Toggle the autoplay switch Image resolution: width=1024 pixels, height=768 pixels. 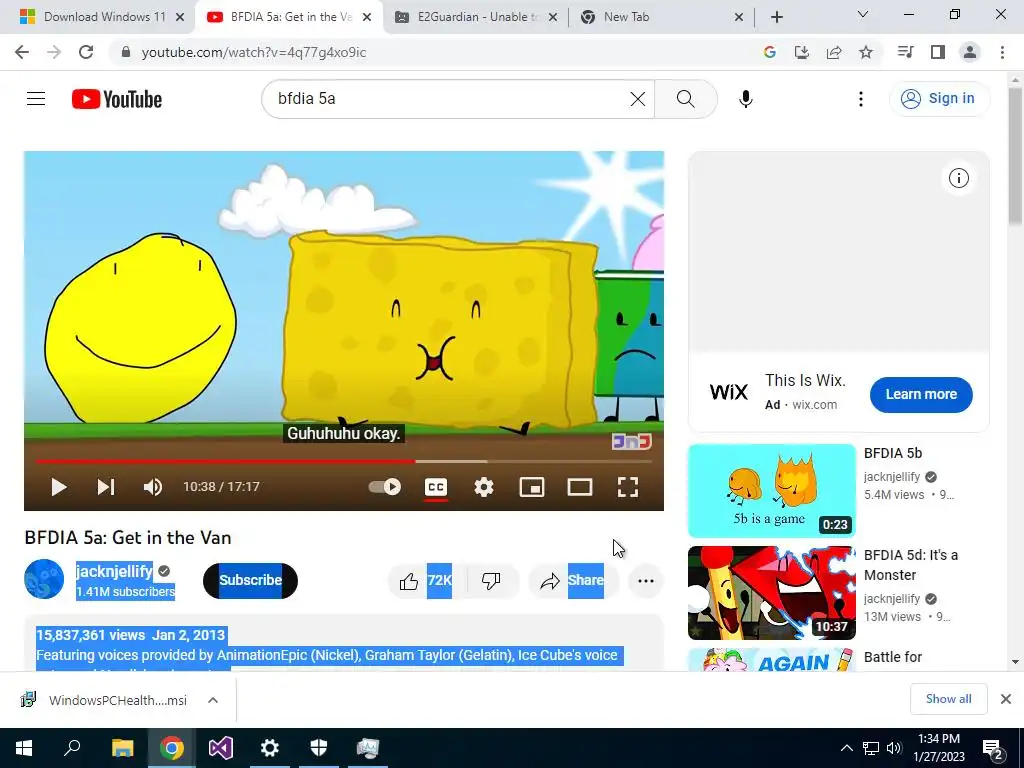click(385, 487)
